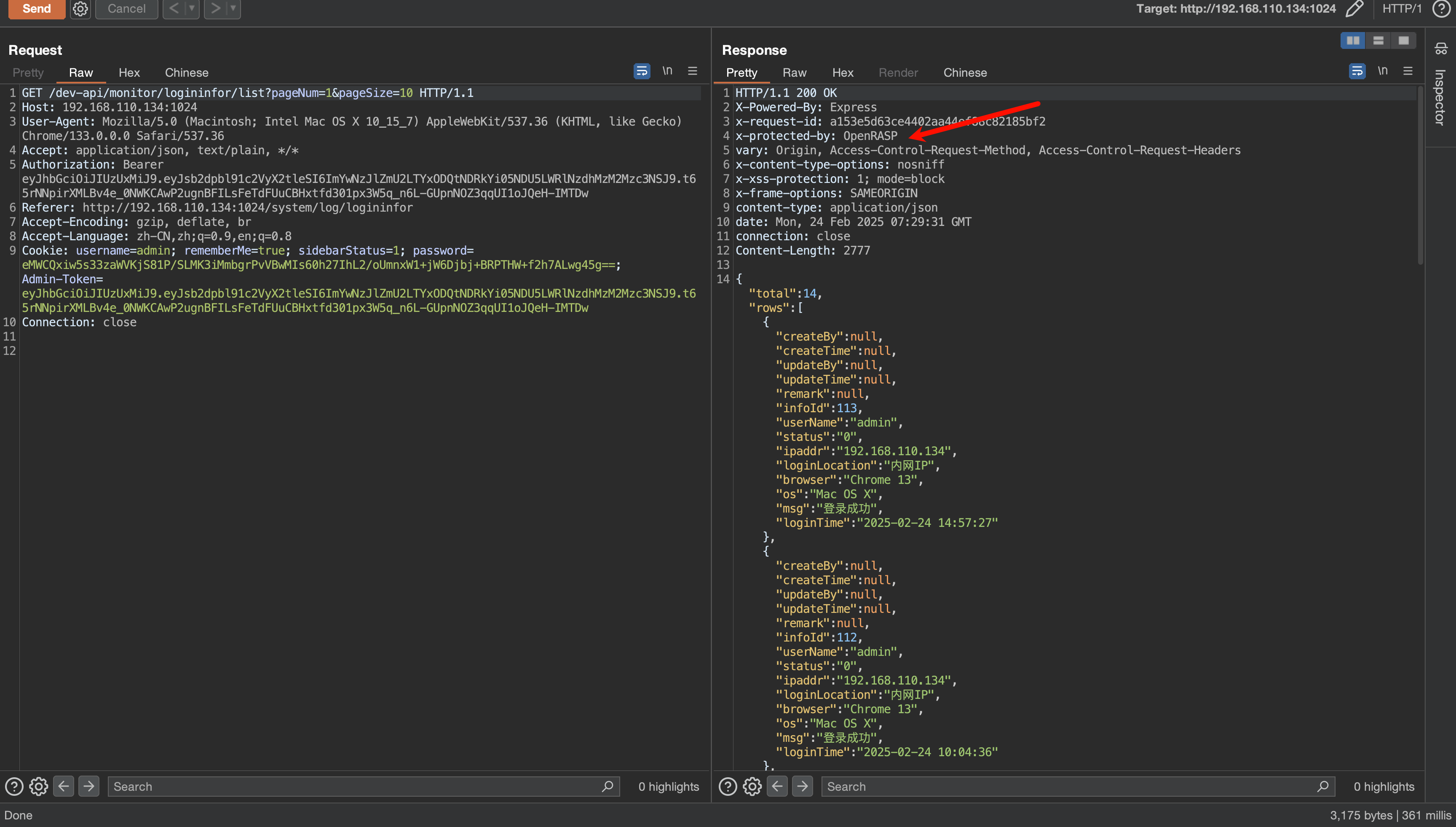
Task: Switch Response view to Hex tab
Action: [842, 72]
